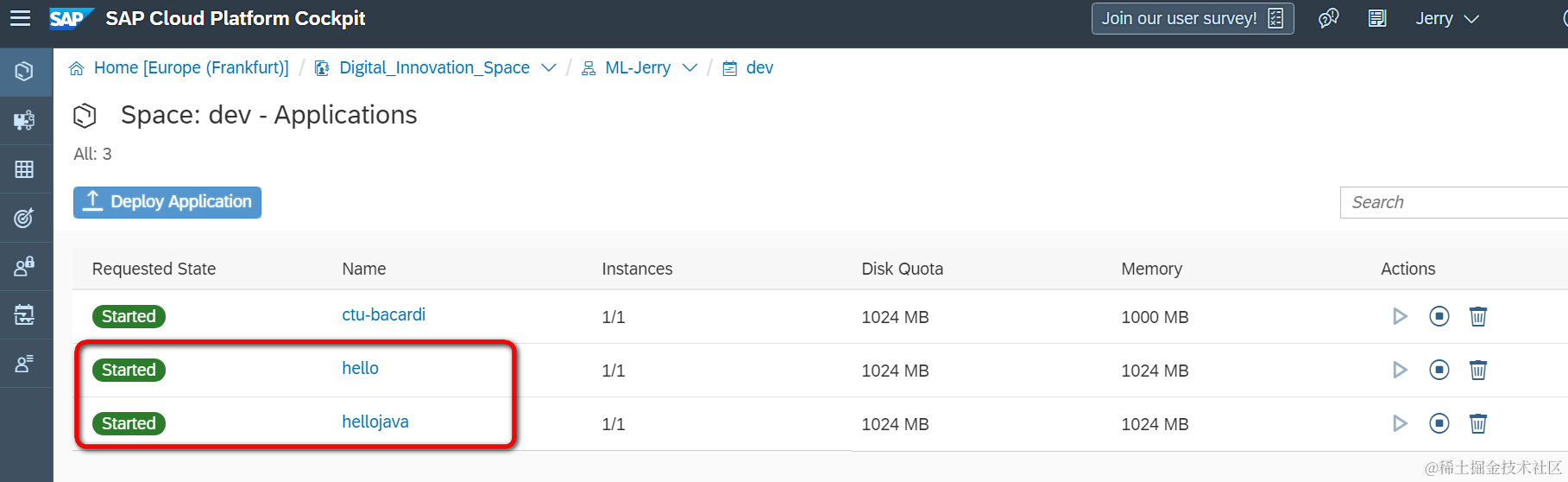Start the ctu-bacardi application
The width and height of the screenshot is (1568, 482).
coord(1400,316)
